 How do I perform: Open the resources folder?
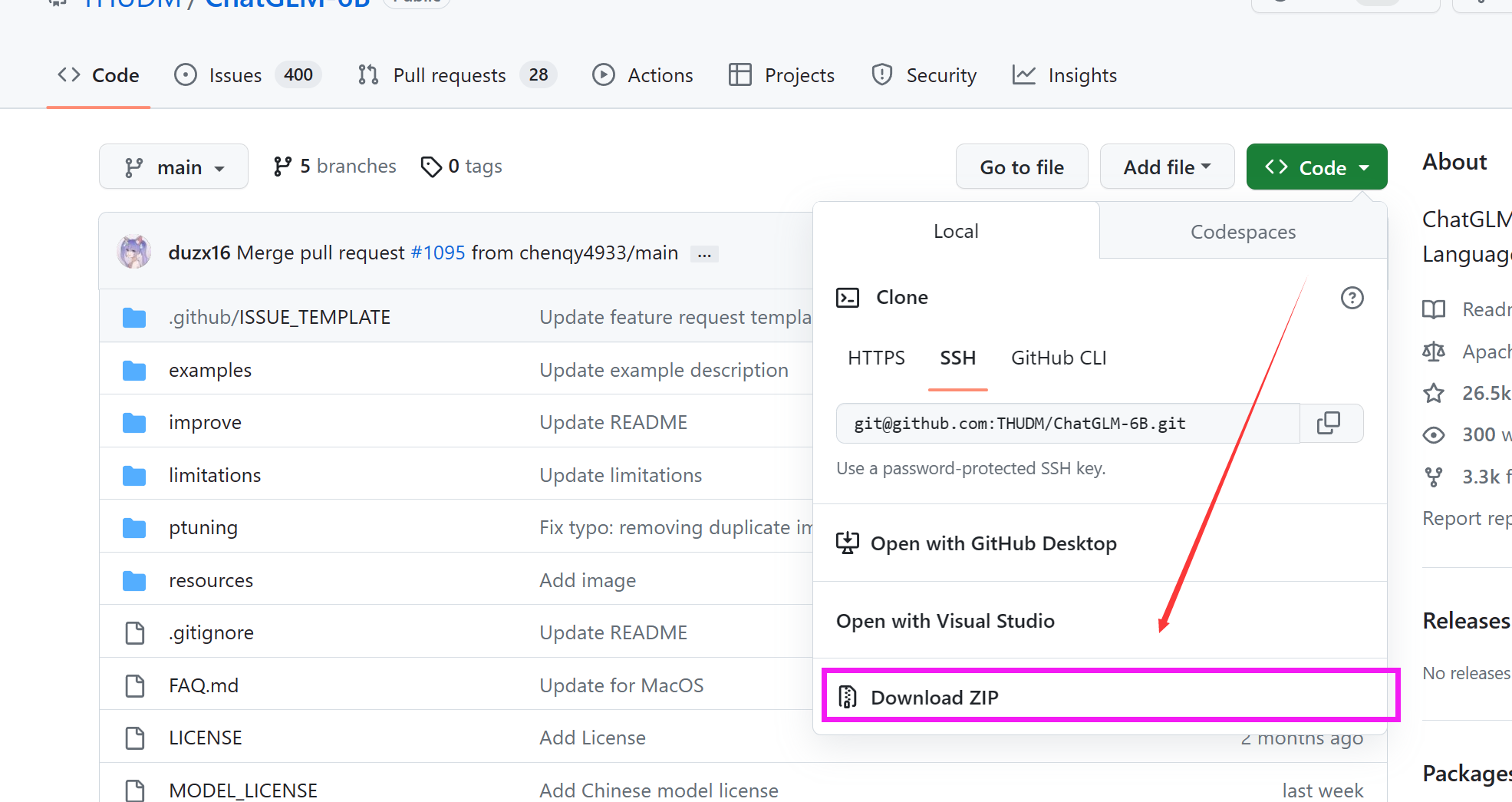point(211,581)
